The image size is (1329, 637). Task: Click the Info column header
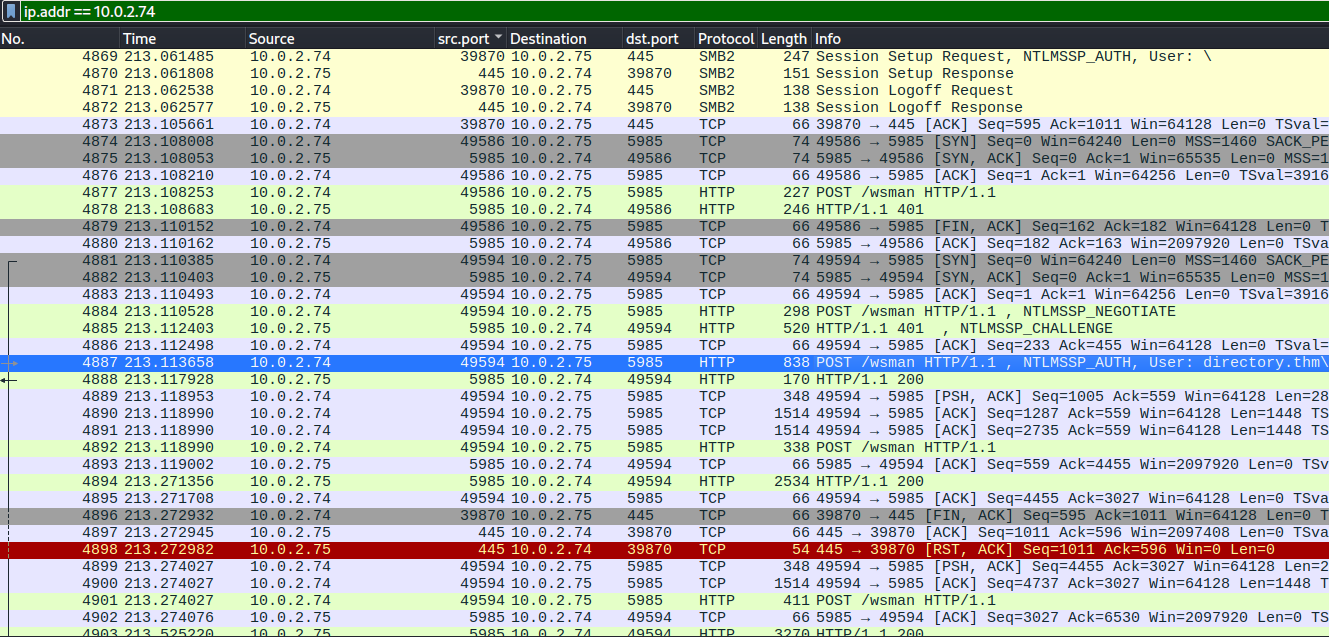(1000, 39)
